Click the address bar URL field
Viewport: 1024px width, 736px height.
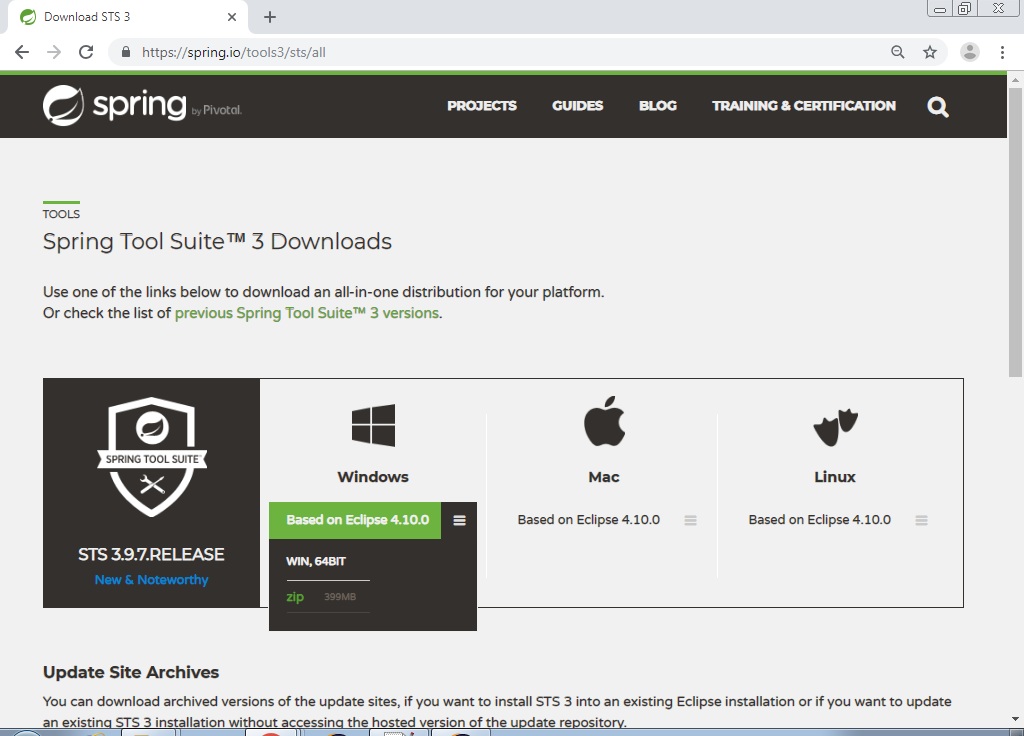coord(500,52)
